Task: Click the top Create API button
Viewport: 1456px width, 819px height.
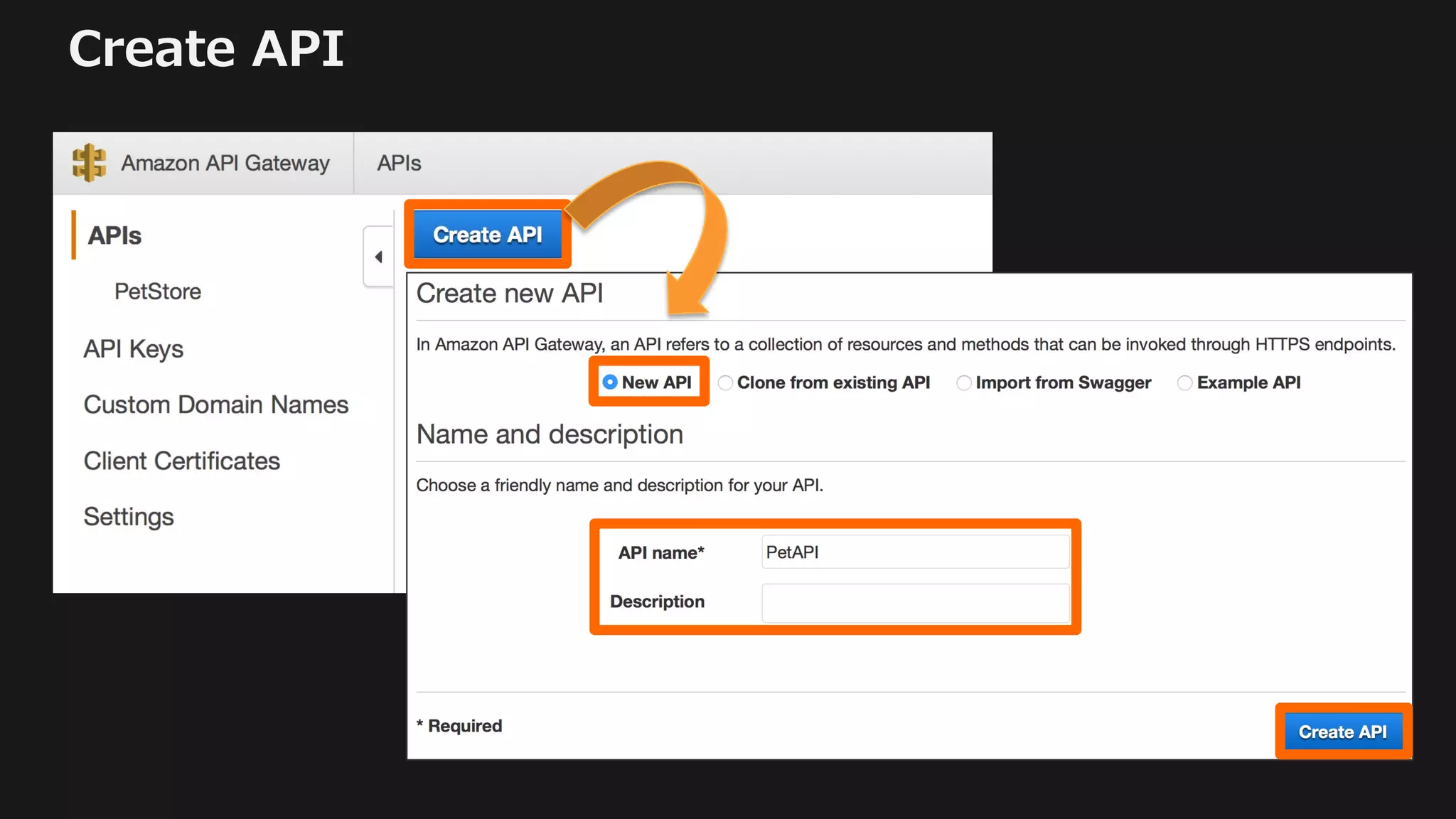Action: (x=488, y=235)
